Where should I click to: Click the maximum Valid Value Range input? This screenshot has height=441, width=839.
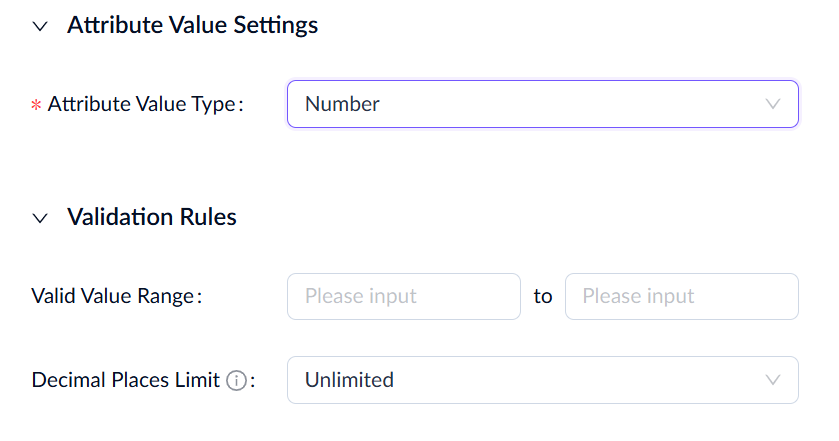681,296
